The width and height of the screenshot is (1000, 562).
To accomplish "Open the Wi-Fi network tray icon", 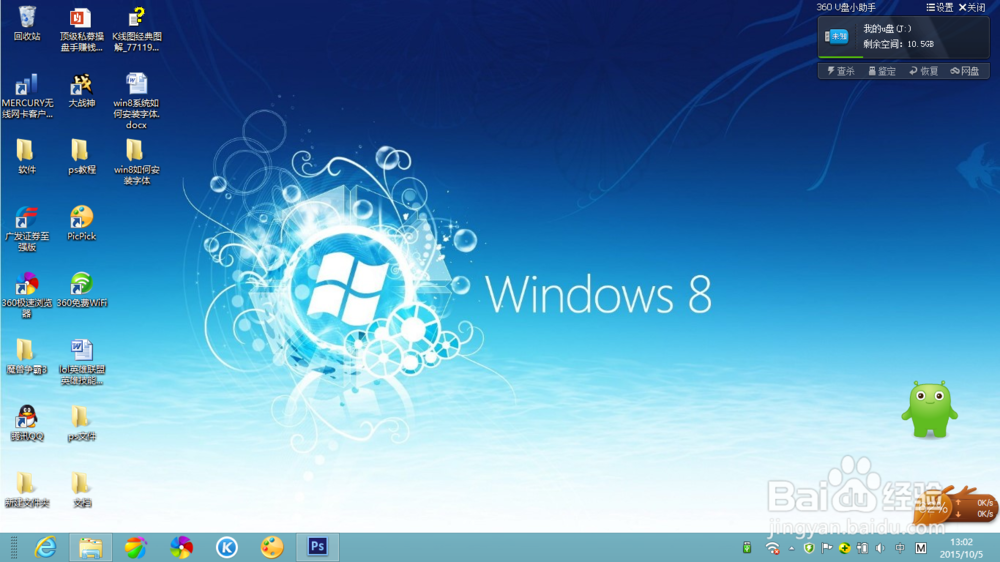I will (772, 548).
